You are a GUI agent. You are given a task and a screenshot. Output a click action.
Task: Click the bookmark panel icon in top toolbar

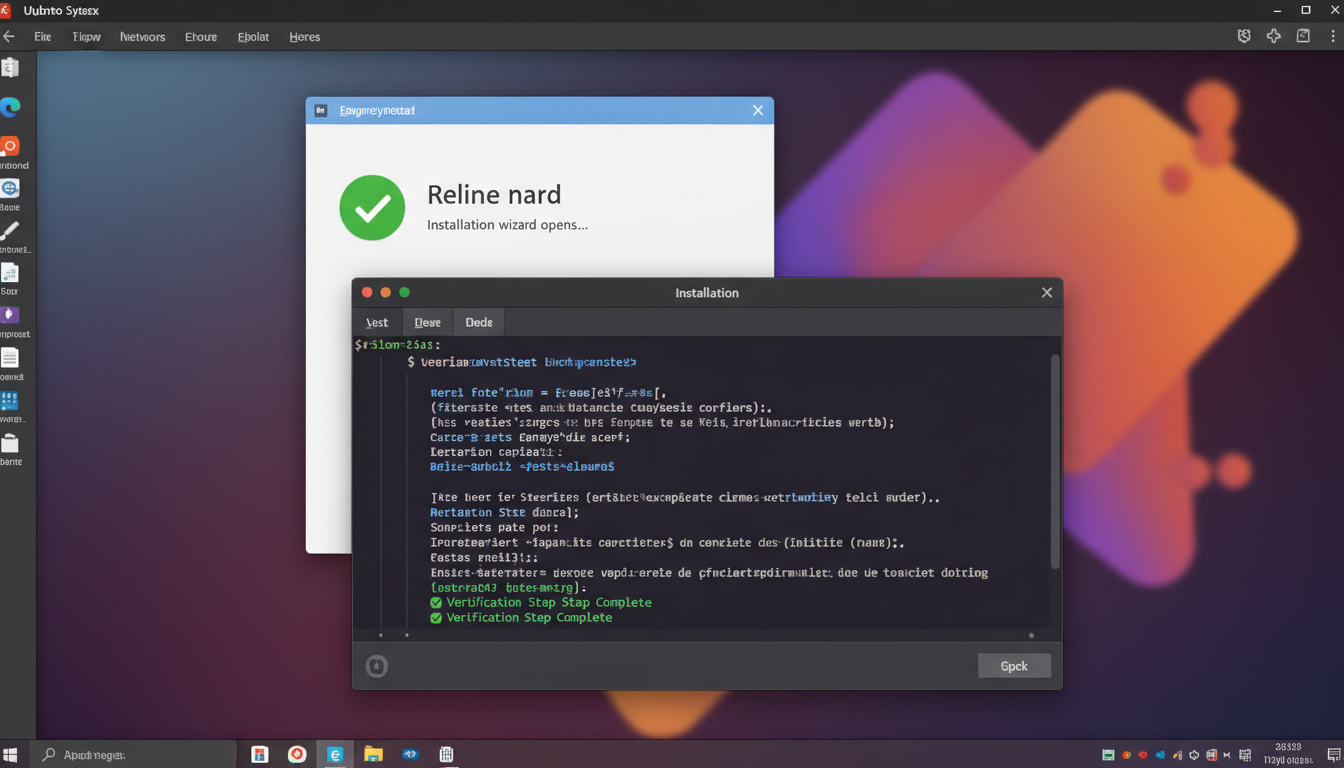(x=1303, y=36)
